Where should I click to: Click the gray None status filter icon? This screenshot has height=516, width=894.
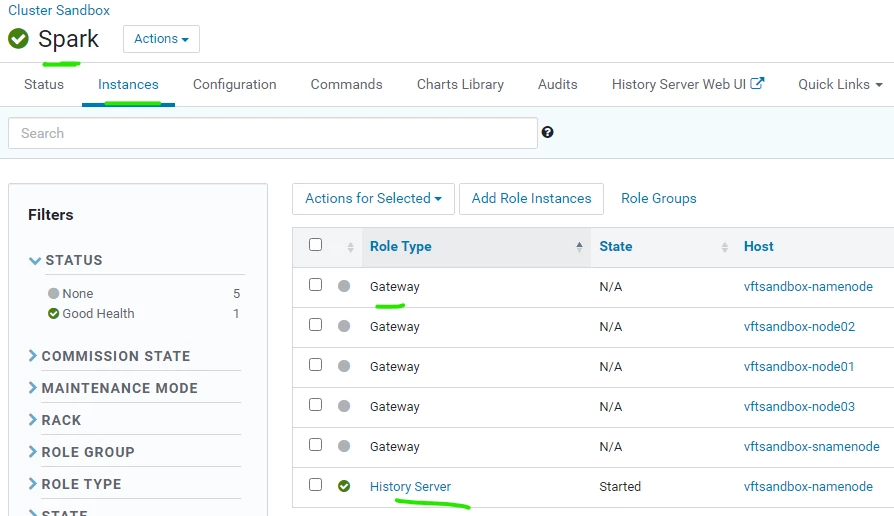pos(54,293)
